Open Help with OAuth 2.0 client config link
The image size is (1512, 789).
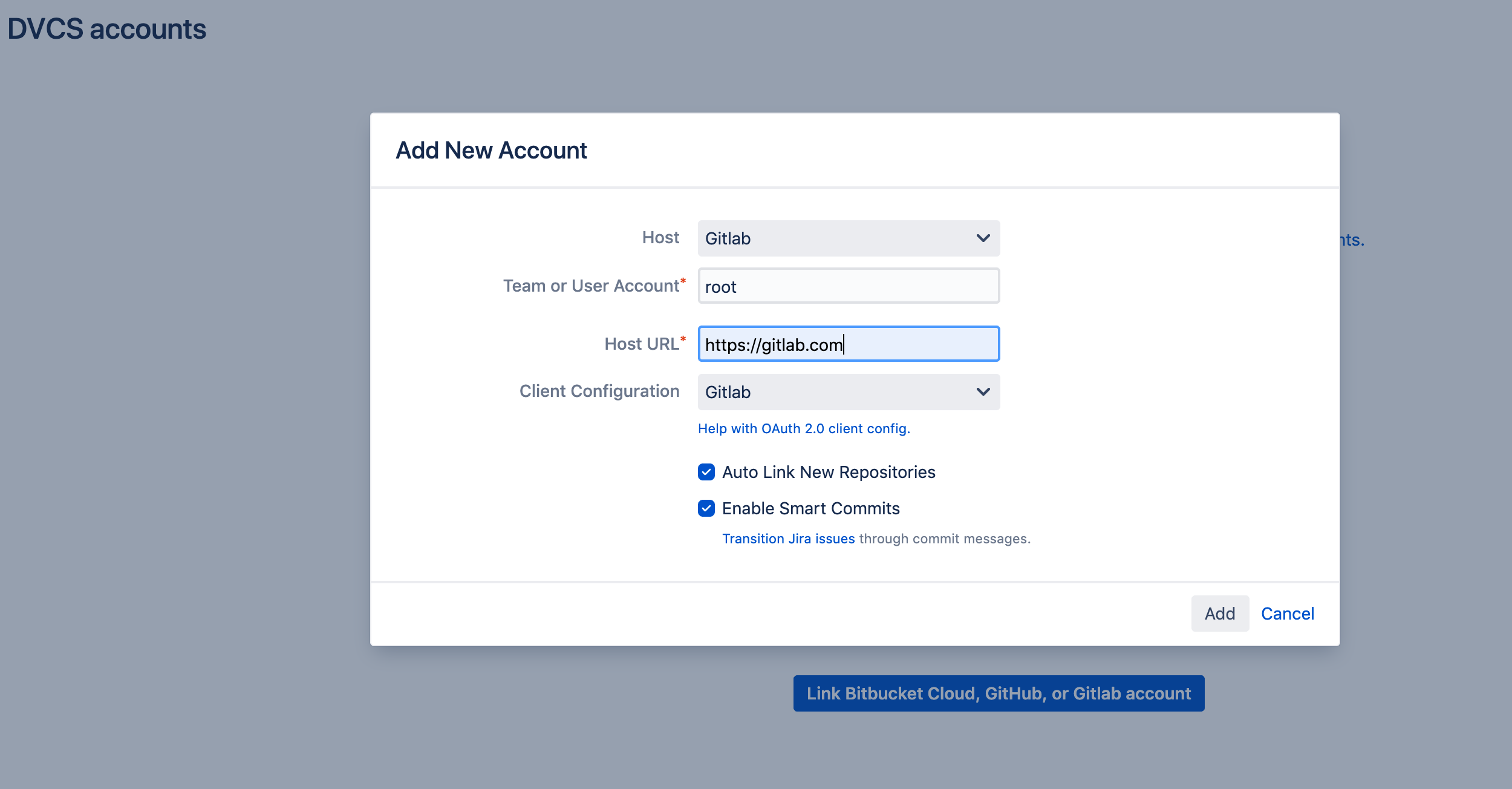(804, 428)
